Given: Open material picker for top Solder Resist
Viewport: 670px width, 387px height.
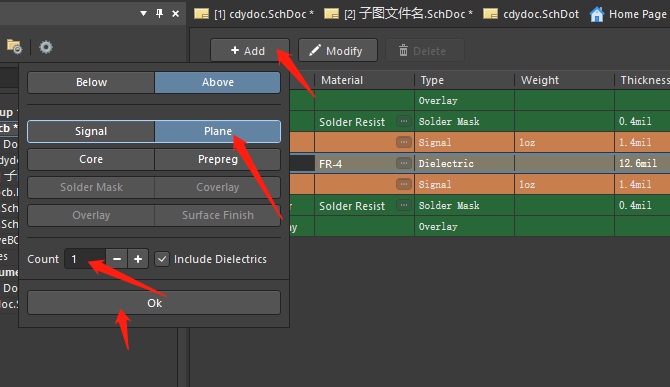Looking at the screenshot, I should 403,121.
